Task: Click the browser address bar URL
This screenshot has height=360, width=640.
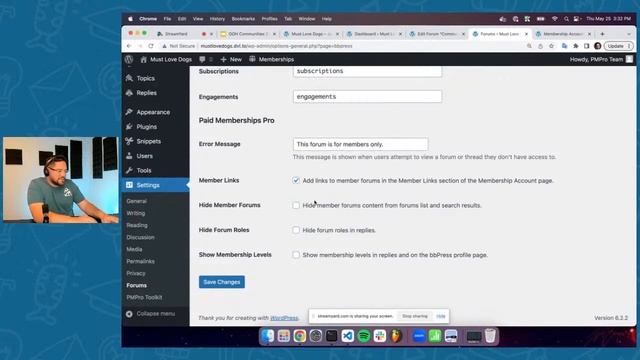Action: pyautogui.click(x=276, y=46)
